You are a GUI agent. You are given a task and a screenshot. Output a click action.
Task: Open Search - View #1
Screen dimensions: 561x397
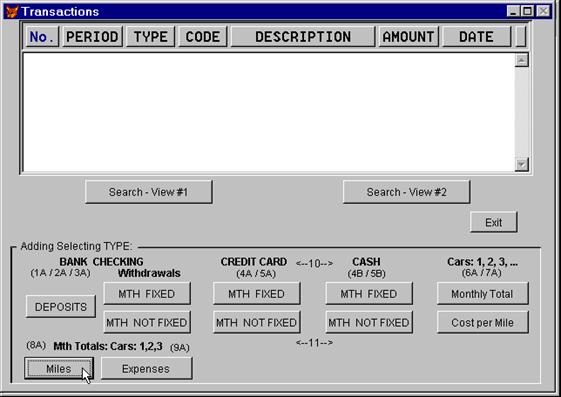tap(148, 192)
